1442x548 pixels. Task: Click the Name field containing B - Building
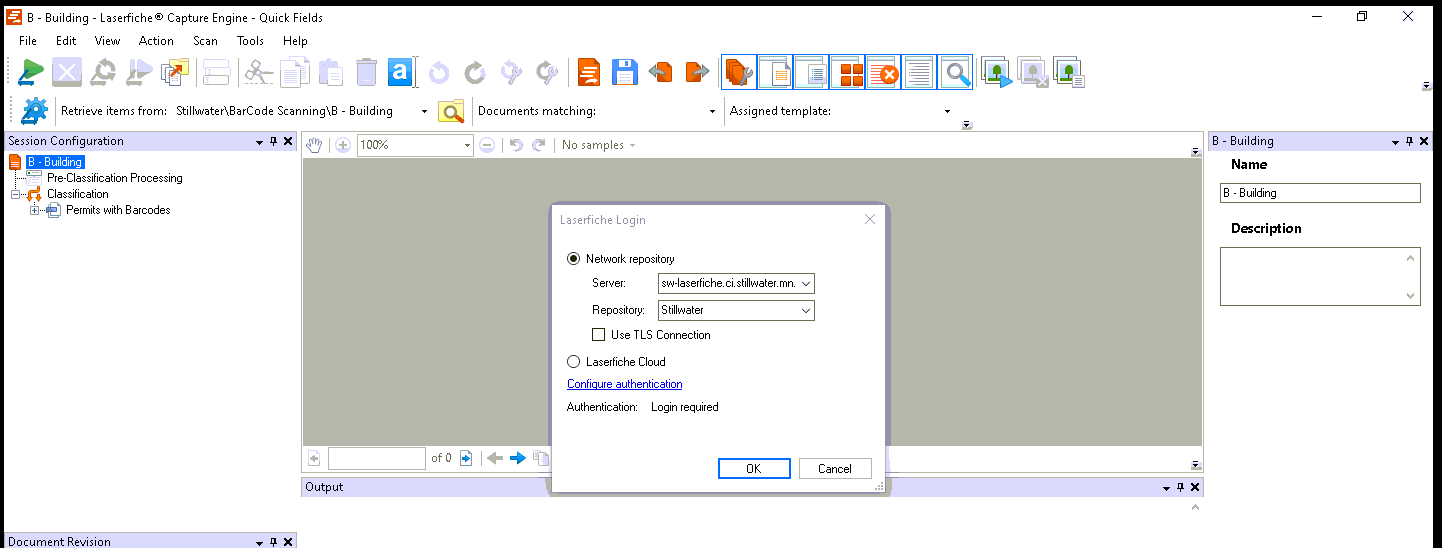(1320, 193)
